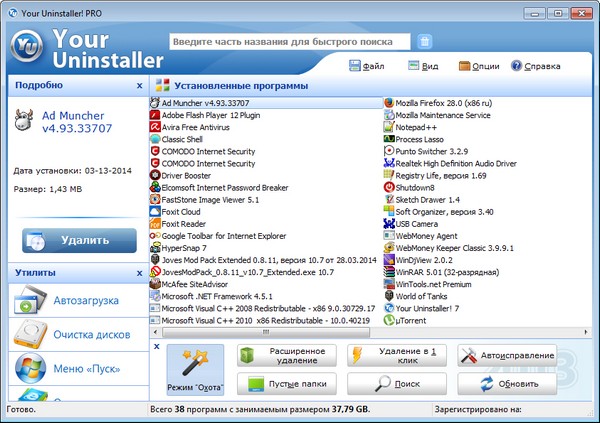Open the Файл menu
This screenshot has height=423, width=600.
pyautogui.click(x=366, y=66)
